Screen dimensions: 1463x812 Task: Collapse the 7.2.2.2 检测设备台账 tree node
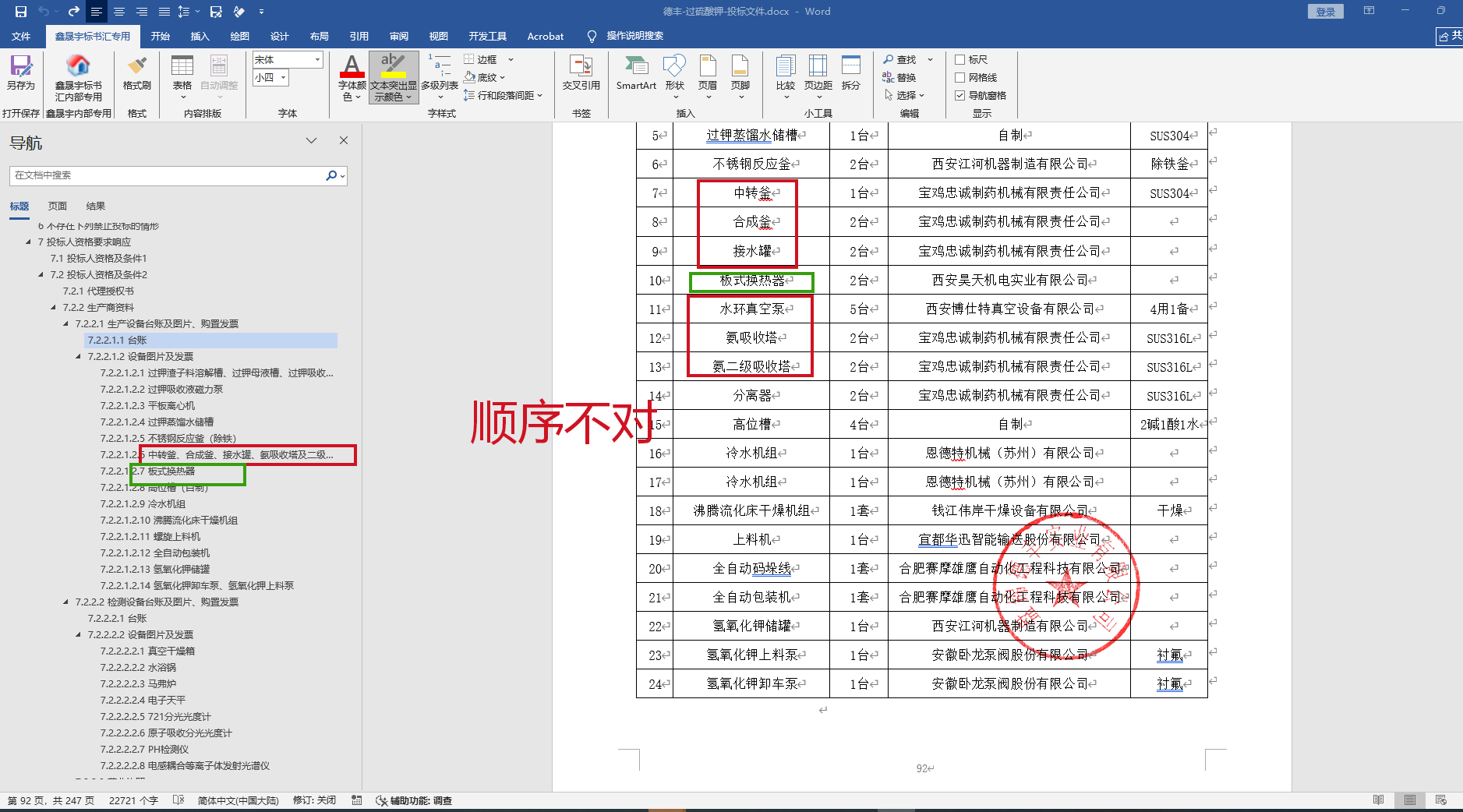point(65,602)
